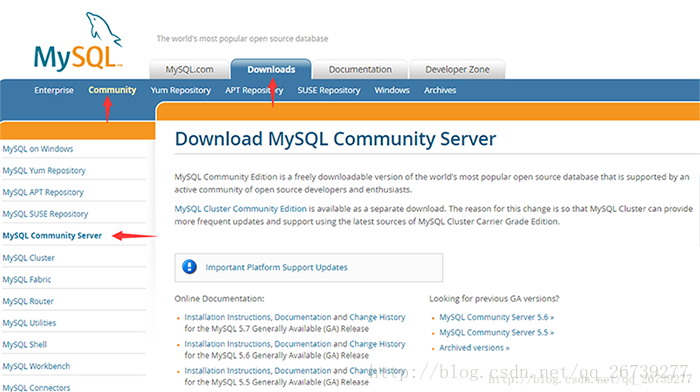Viewport: 700px width, 392px height.
Task: Click the MySQL dolphin logo
Action: tap(78, 42)
